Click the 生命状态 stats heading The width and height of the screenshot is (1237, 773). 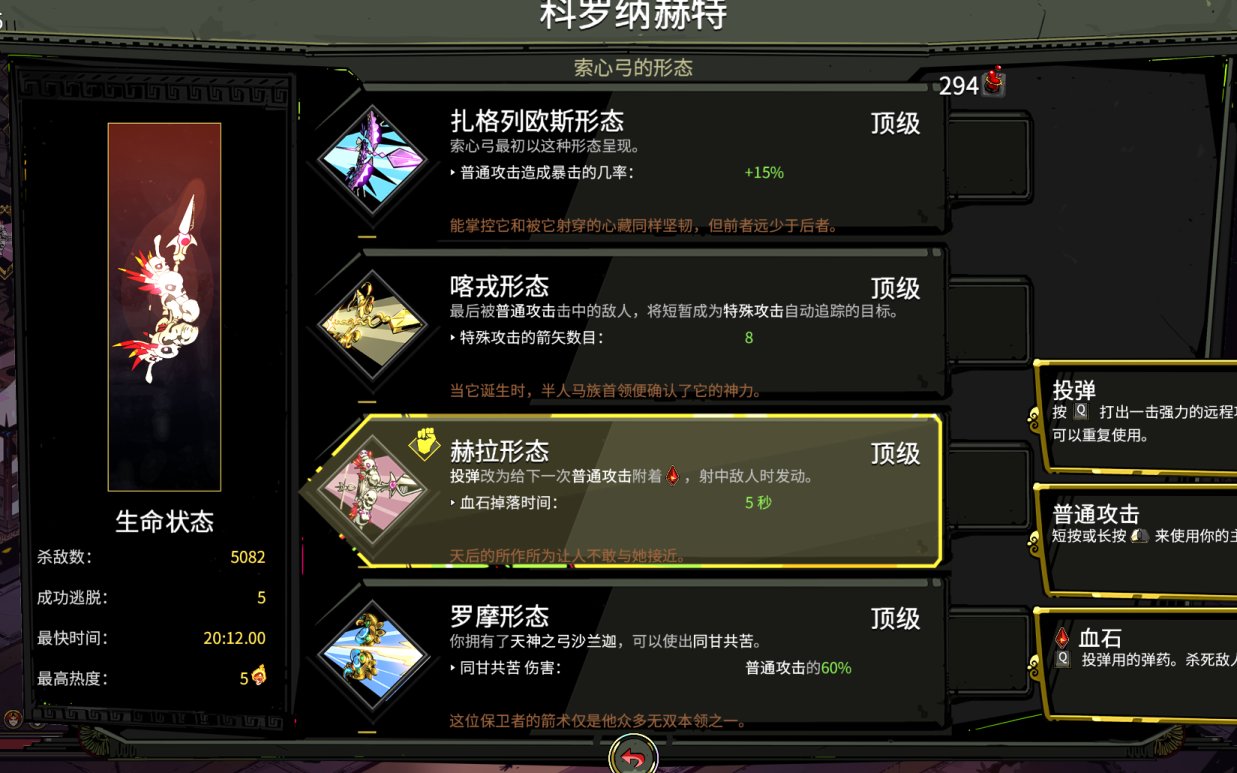click(164, 521)
